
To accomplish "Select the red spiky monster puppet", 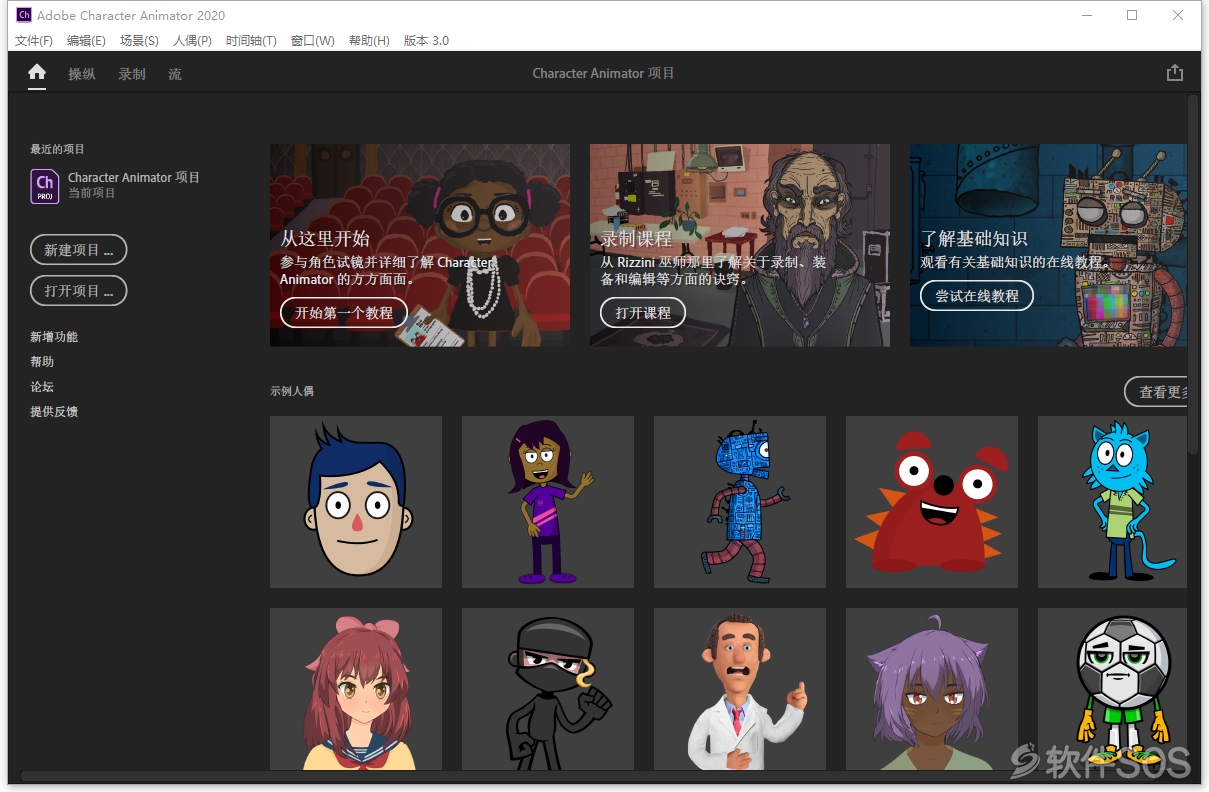I will tap(932, 502).
